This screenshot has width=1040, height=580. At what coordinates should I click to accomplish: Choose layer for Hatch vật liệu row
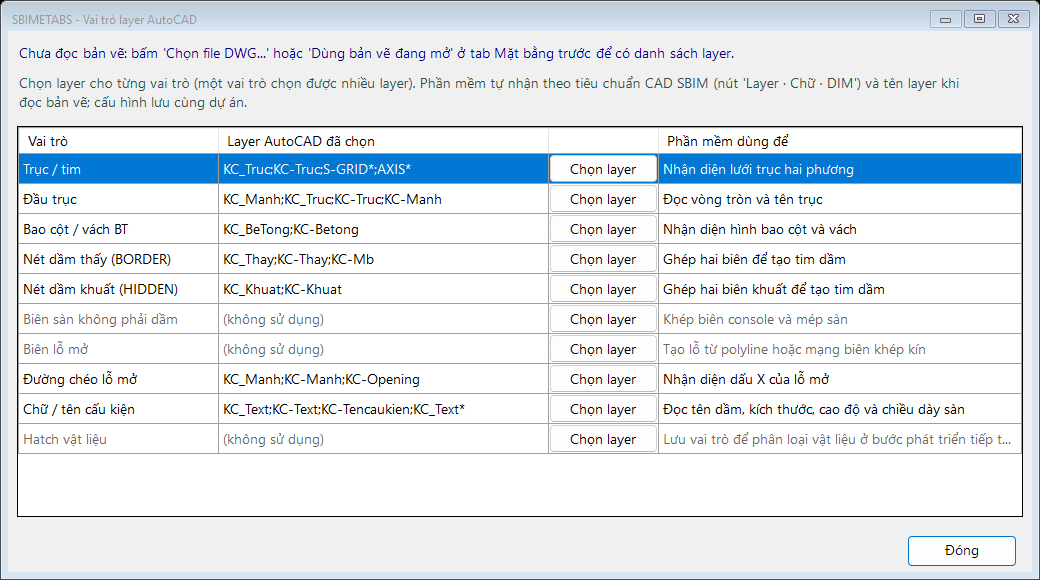pos(603,439)
